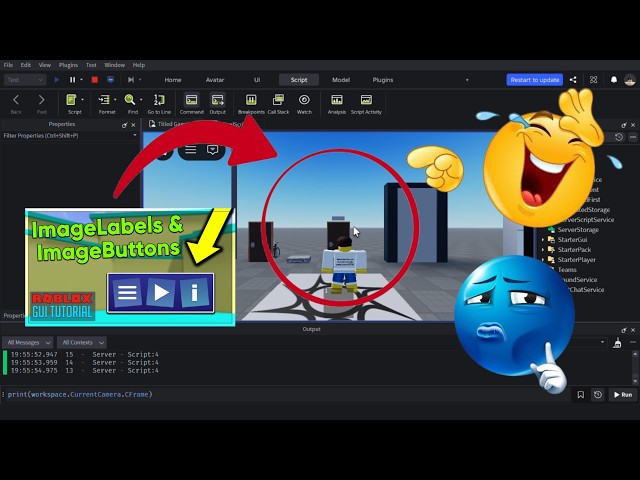Pop out the Output panel
This screenshot has height=480, width=640.
click(624, 330)
